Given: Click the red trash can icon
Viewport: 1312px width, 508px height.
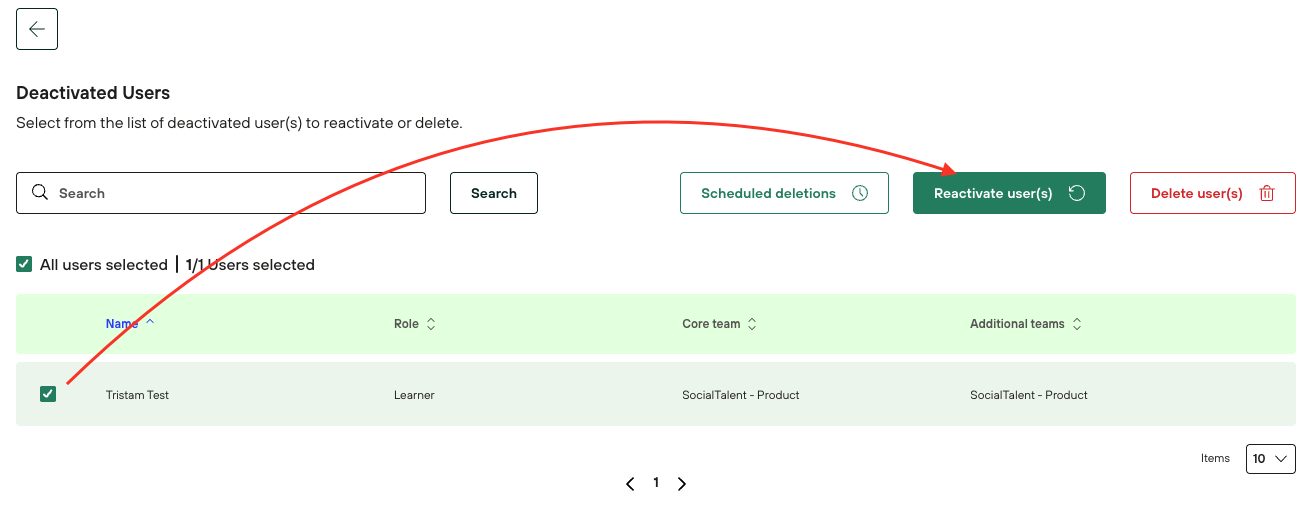Looking at the screenshot, I should coord(1266,193).
